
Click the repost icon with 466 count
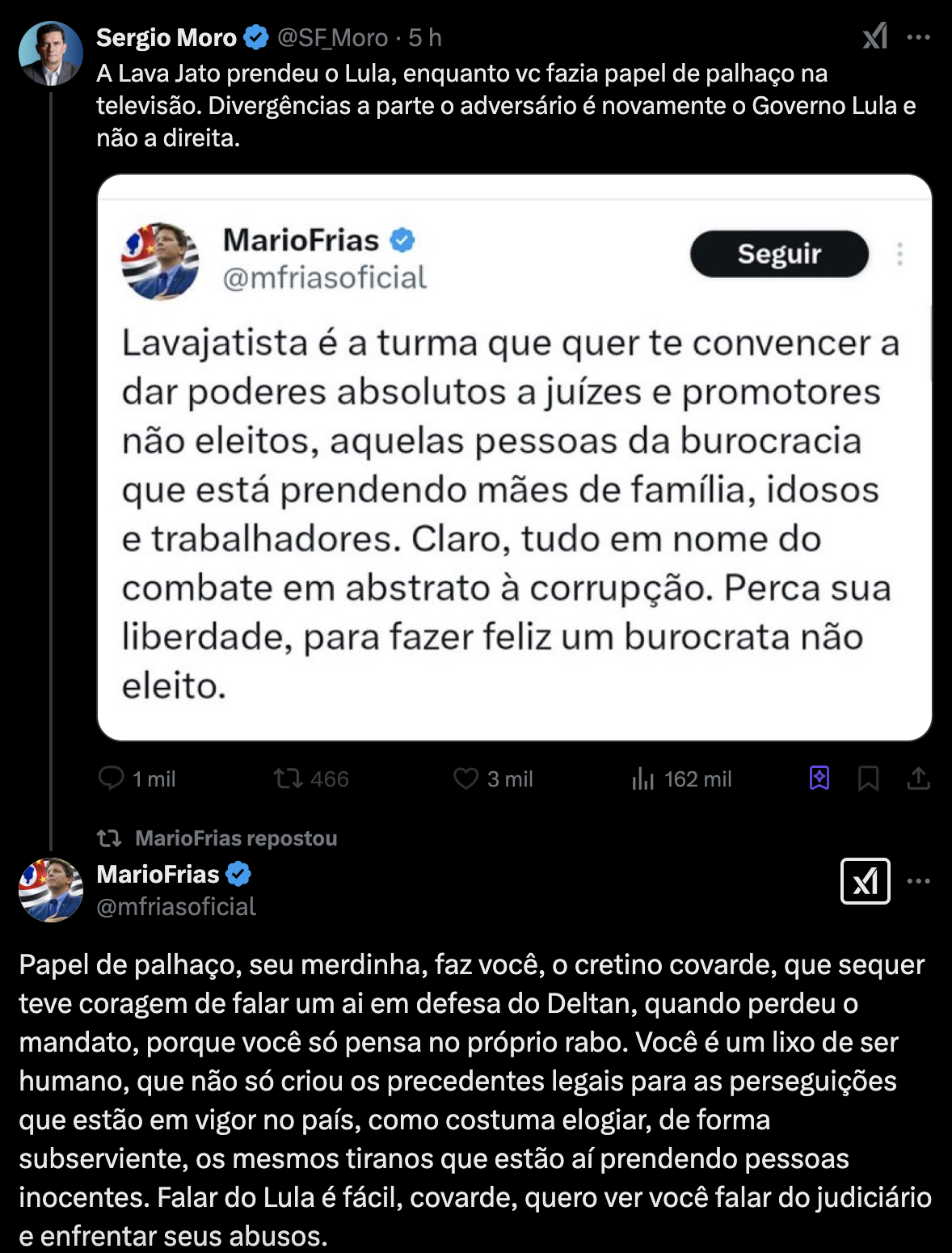click(288, 778)
